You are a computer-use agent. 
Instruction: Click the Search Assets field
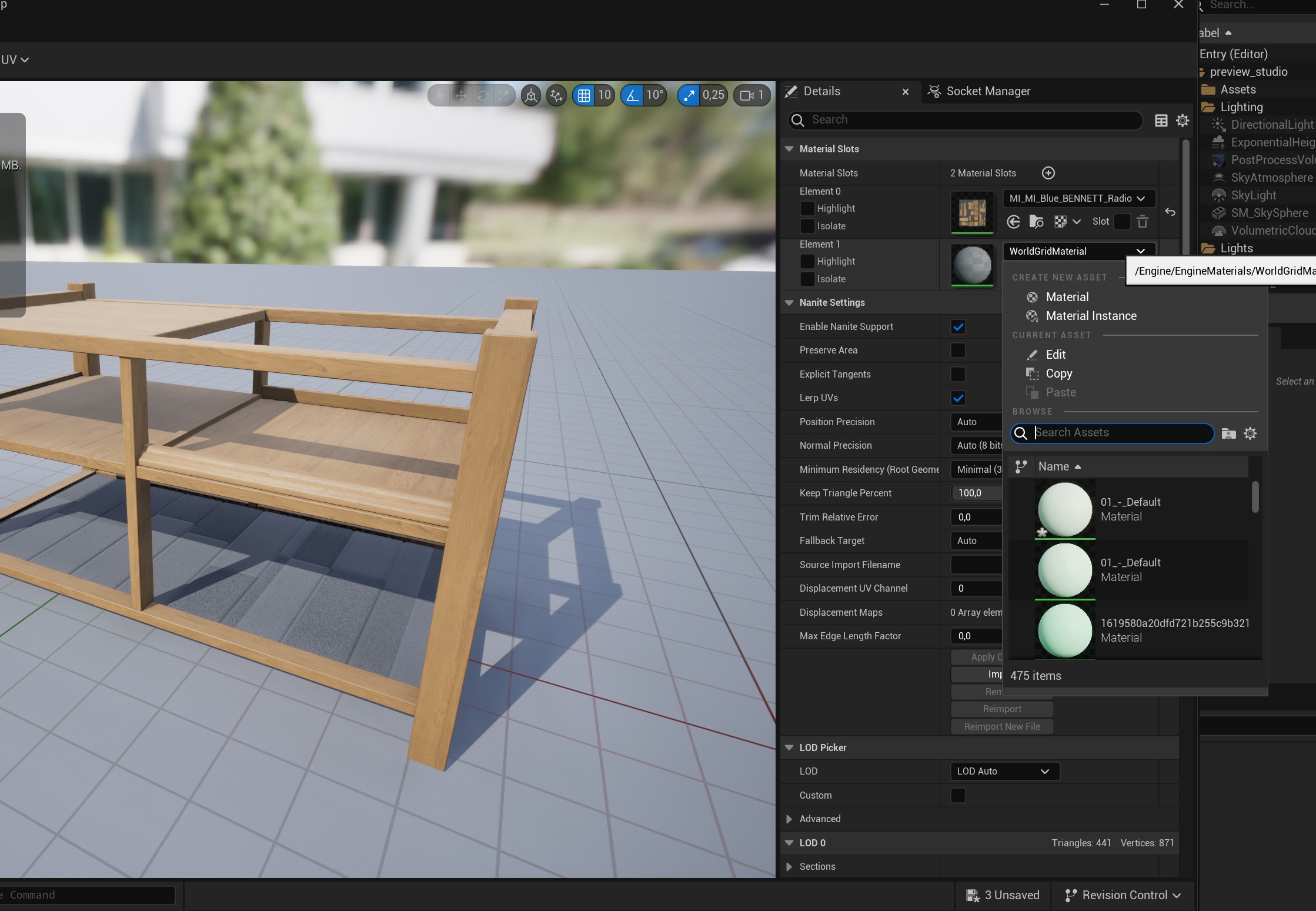click(x=1112, y=433)
